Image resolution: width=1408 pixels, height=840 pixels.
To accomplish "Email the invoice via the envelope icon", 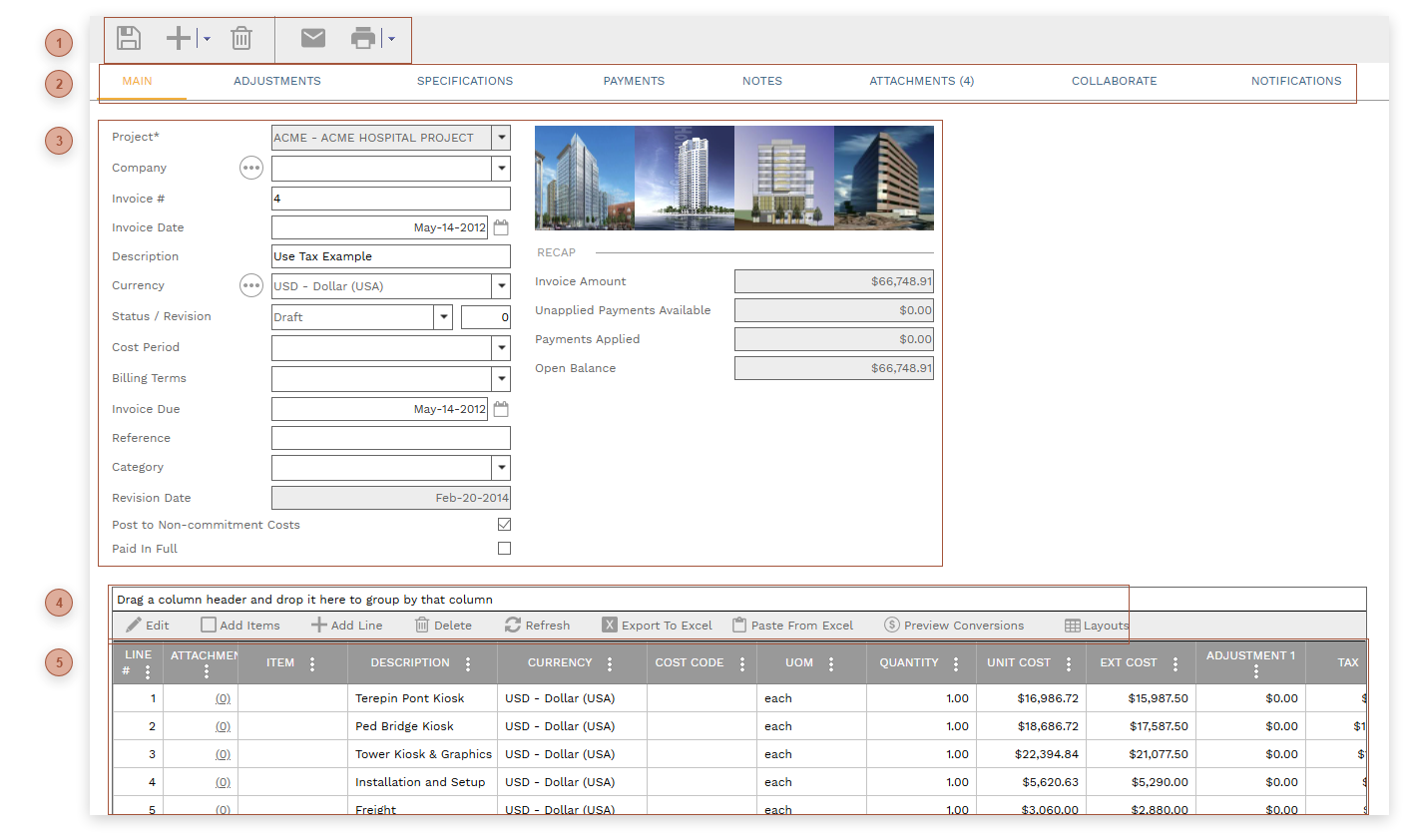I will click(x=312, y=38).
